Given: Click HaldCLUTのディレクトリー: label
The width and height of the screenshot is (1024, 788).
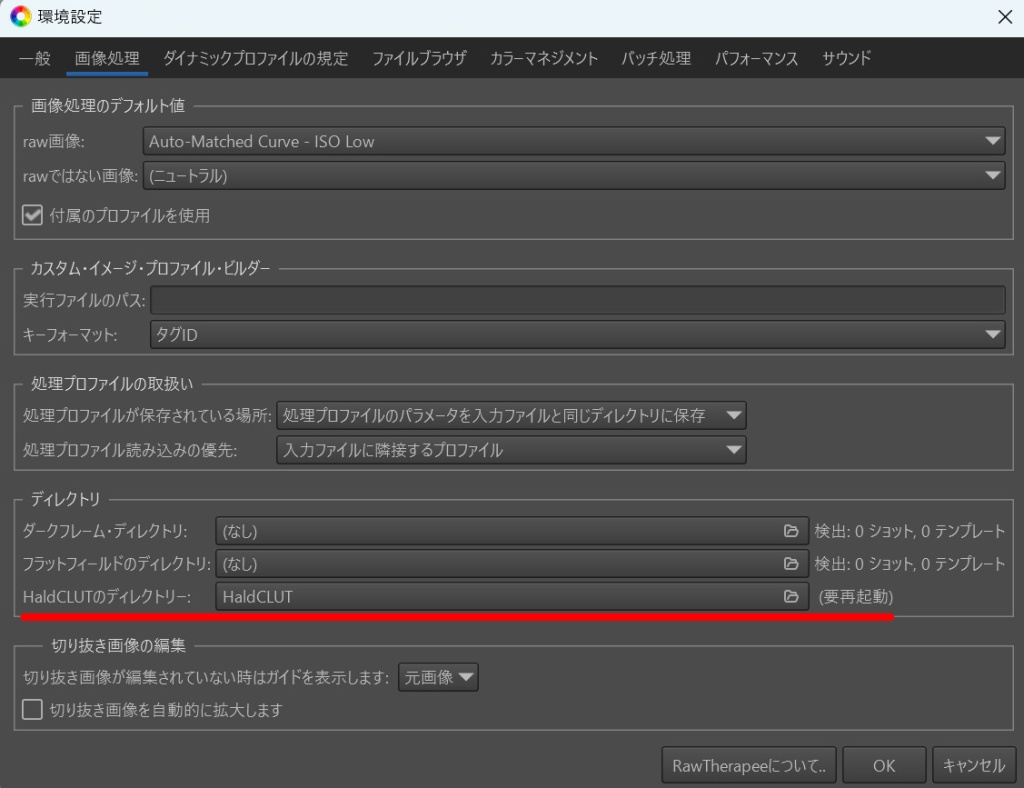Looking at the screenshot, I should 107,597.
